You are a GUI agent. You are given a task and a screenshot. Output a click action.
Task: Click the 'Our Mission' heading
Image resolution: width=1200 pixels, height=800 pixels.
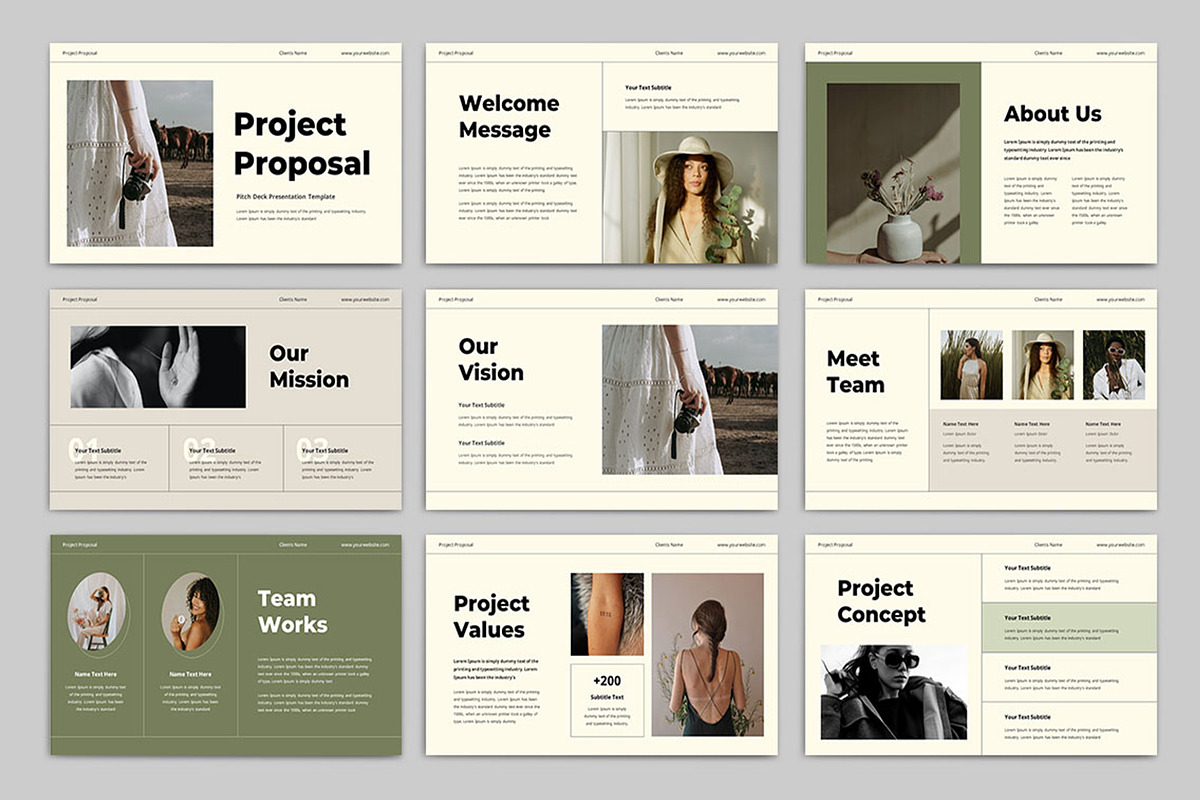point(309,366)
